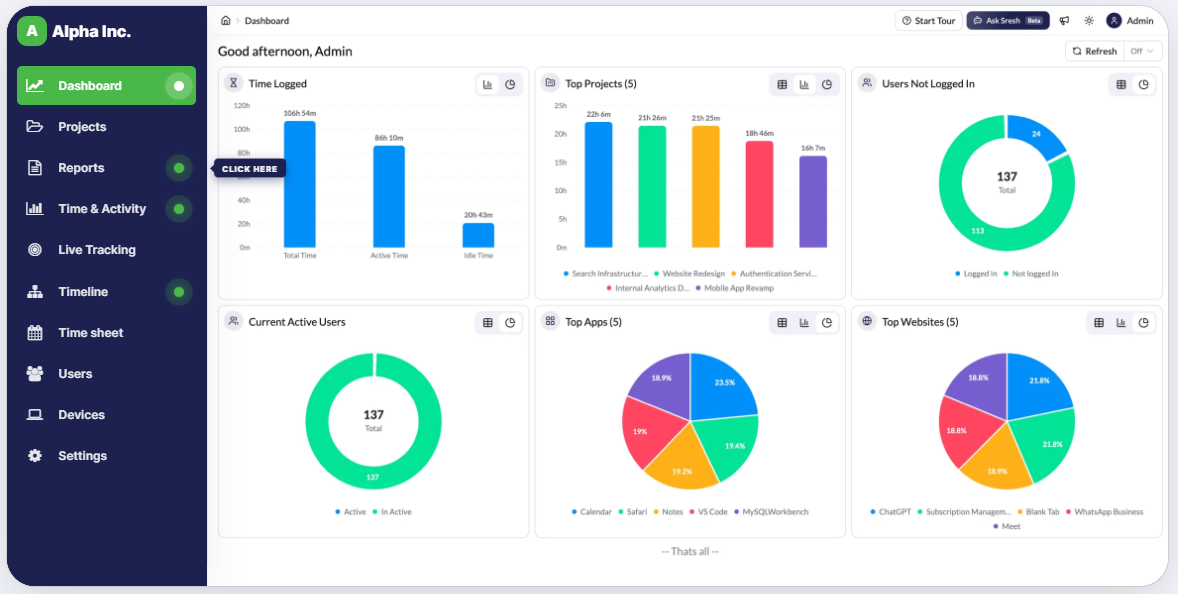
Task: Switch Top Websites to table view
Action: (1099, 323)
